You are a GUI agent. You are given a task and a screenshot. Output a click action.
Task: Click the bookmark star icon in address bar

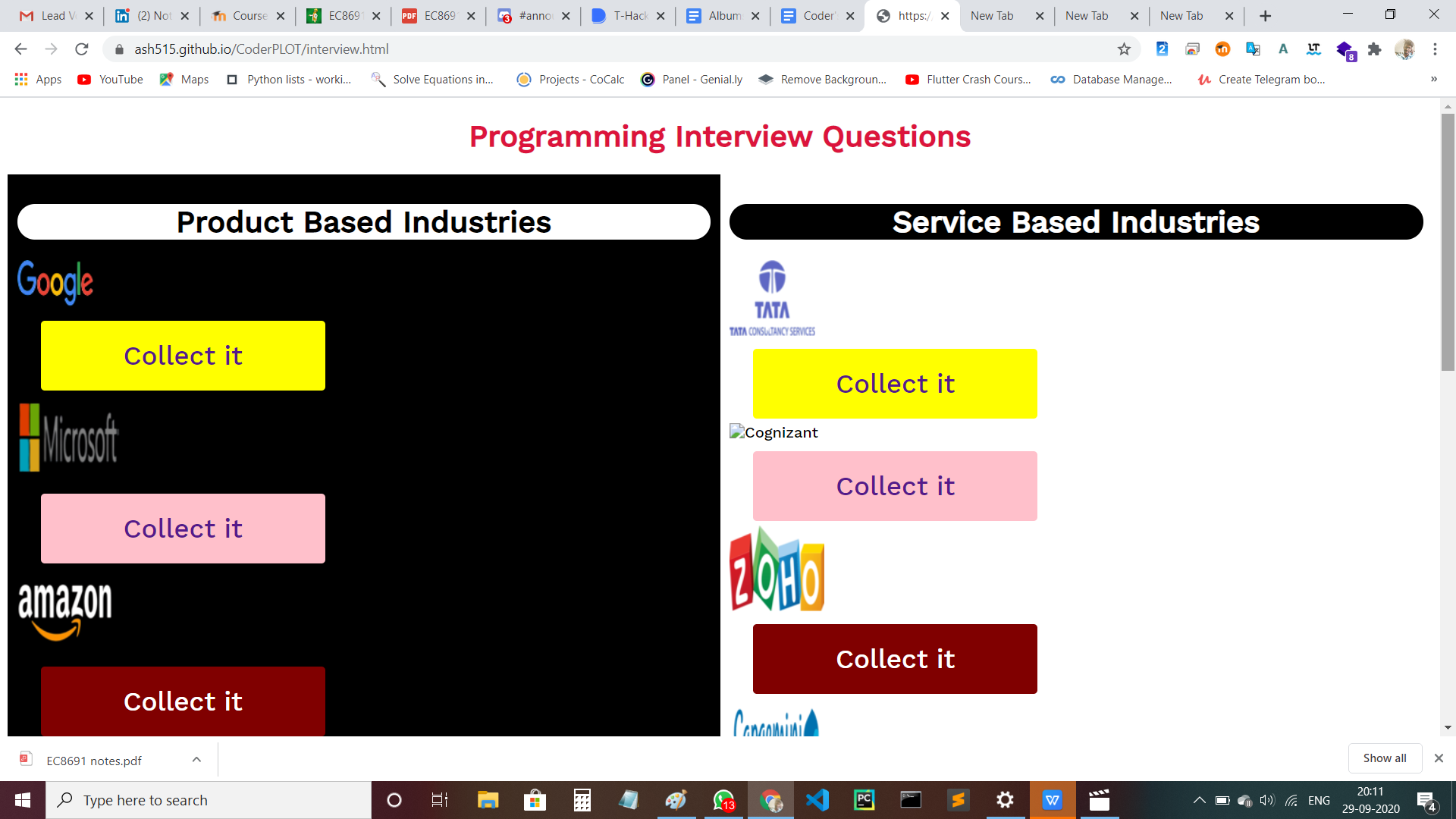pos(1124,49)
